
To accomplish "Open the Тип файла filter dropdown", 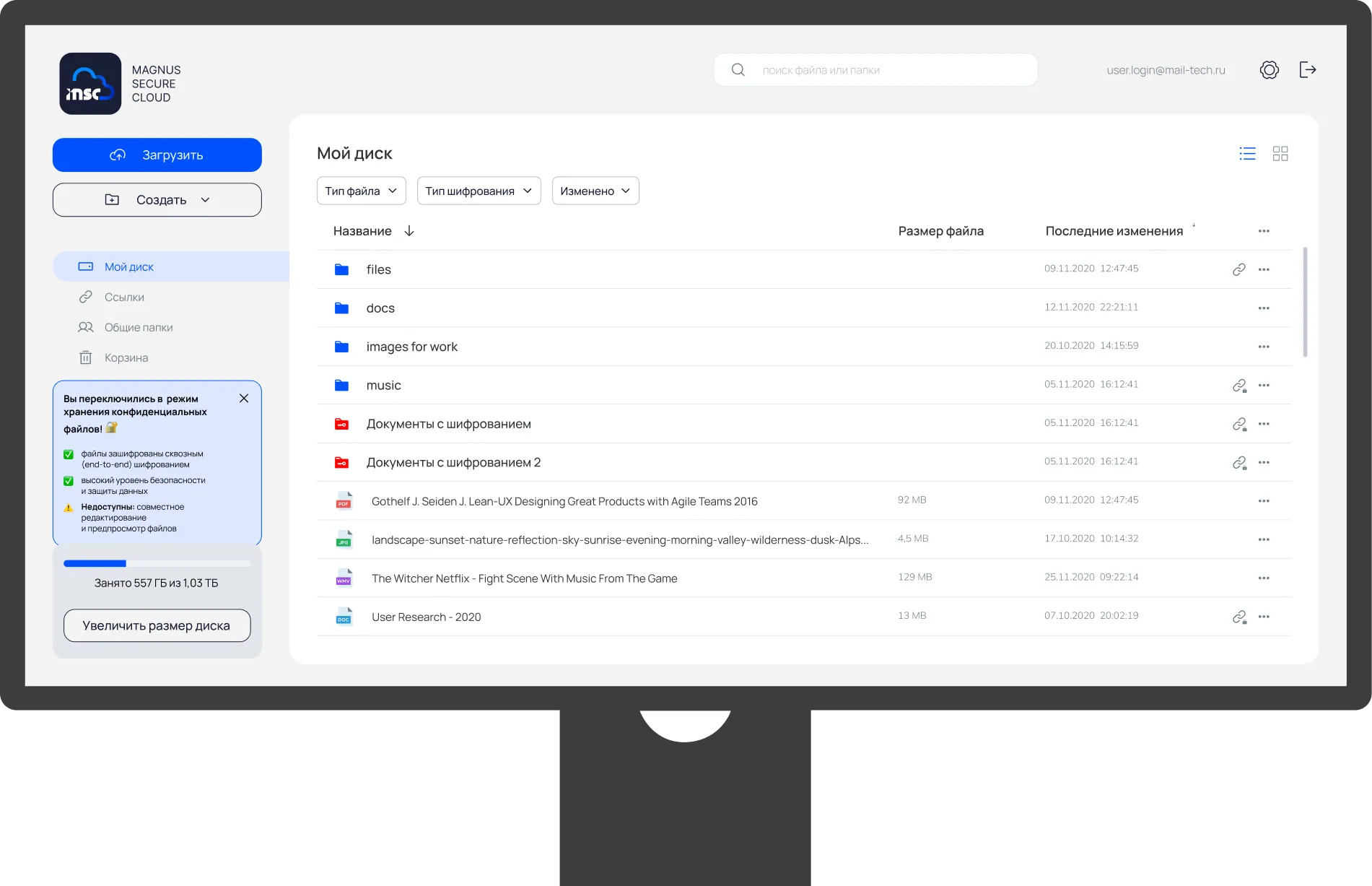I will [x=361, y=191].
